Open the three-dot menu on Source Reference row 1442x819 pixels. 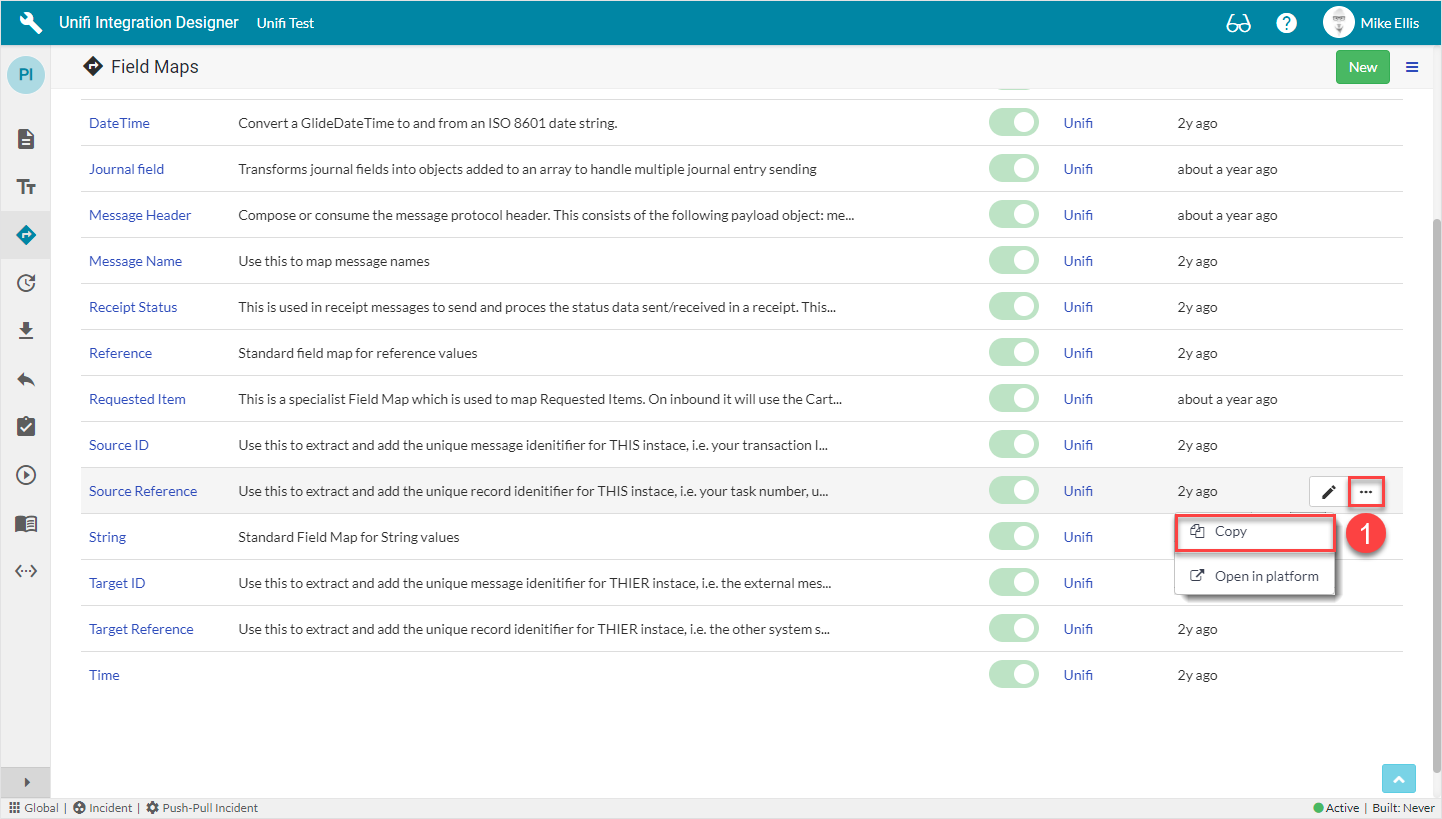(x=1366, y=491)
